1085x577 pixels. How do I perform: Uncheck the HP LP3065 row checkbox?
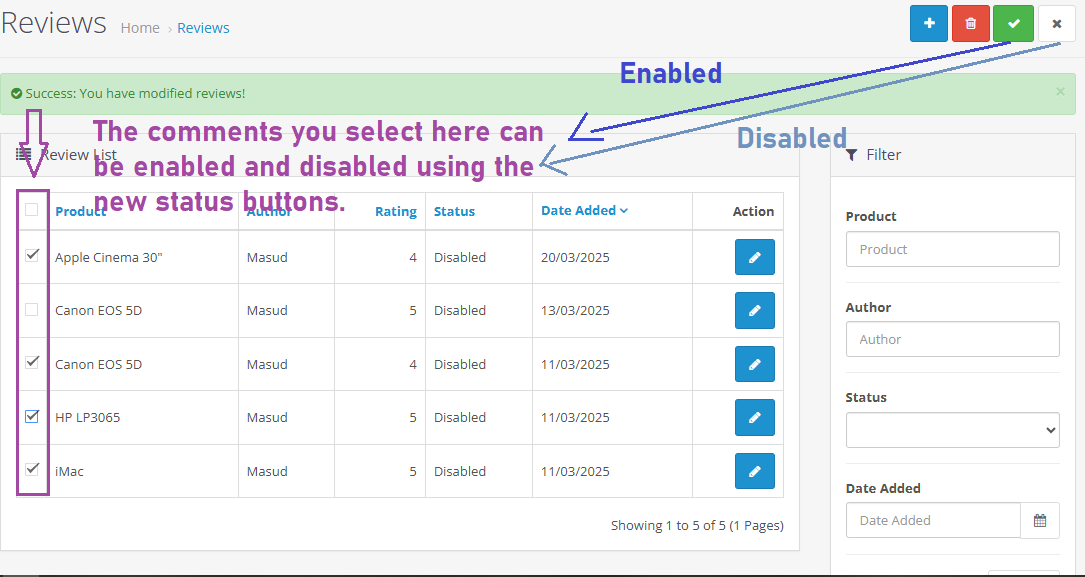pos(32,417)
